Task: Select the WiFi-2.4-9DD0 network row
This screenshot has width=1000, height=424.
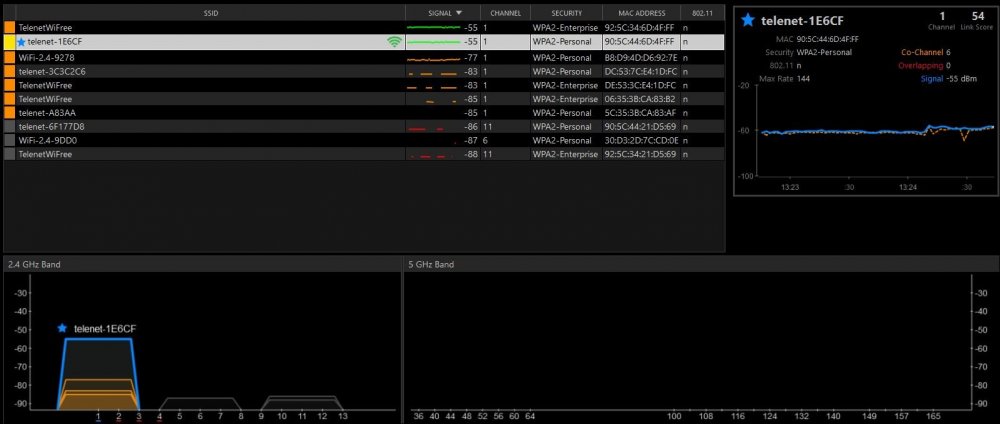Action: (x=364, y=140)
